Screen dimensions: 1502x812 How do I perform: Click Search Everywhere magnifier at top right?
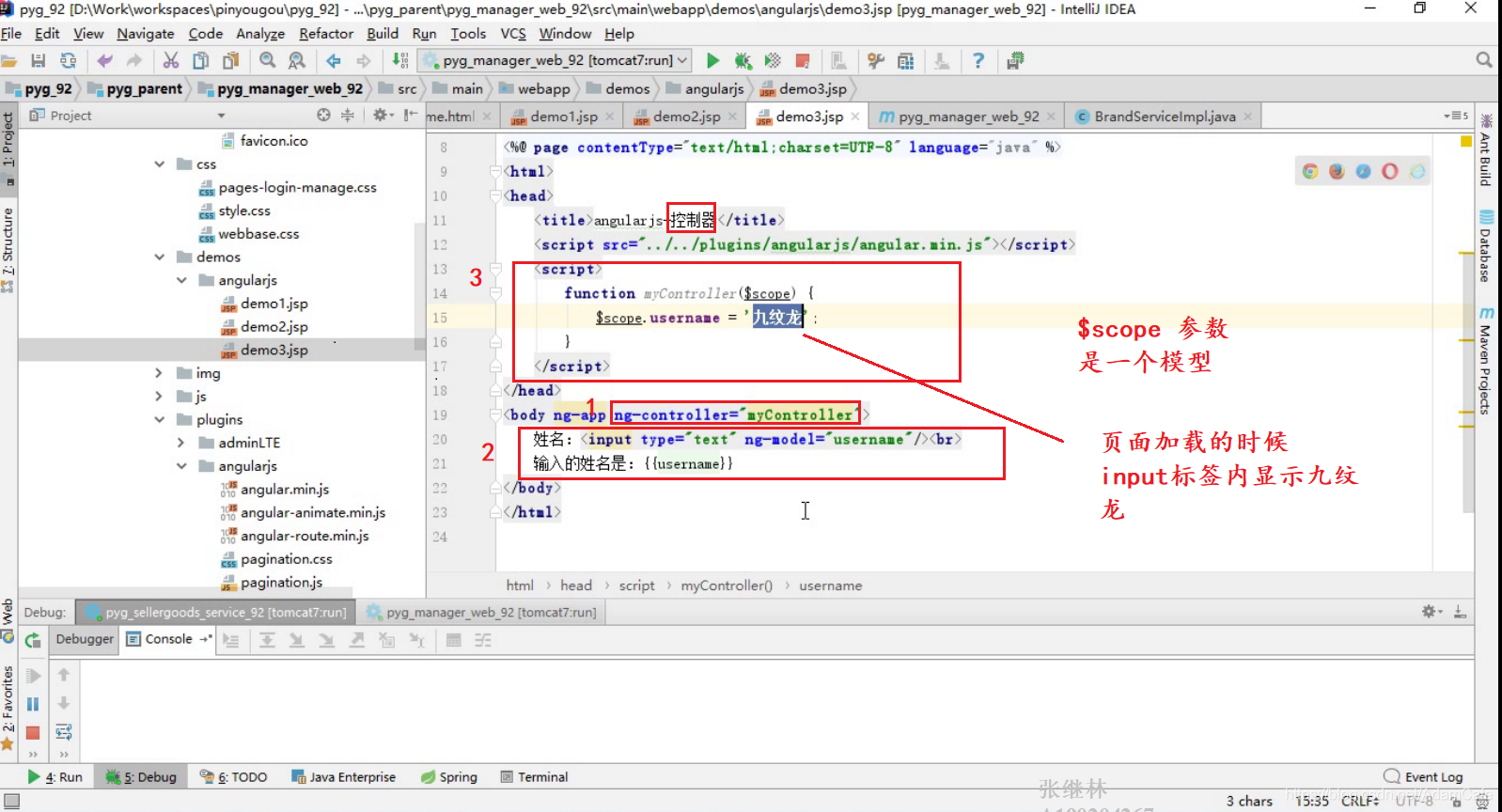(x=1484, y=60)
